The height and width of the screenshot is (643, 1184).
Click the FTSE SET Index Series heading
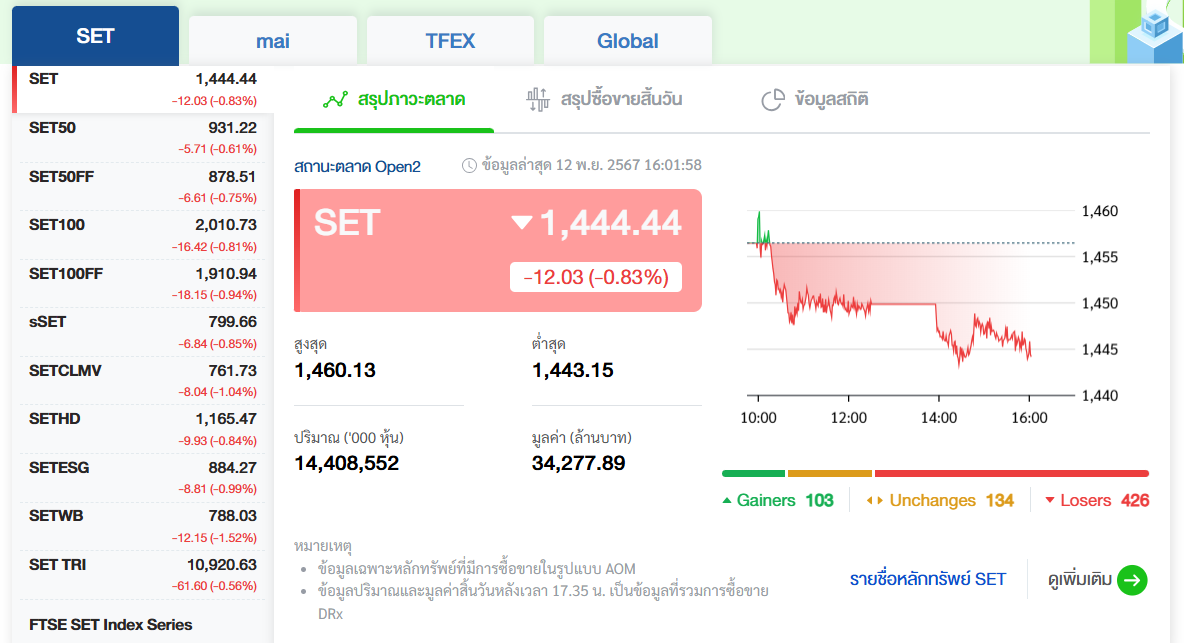click(110, 625)
